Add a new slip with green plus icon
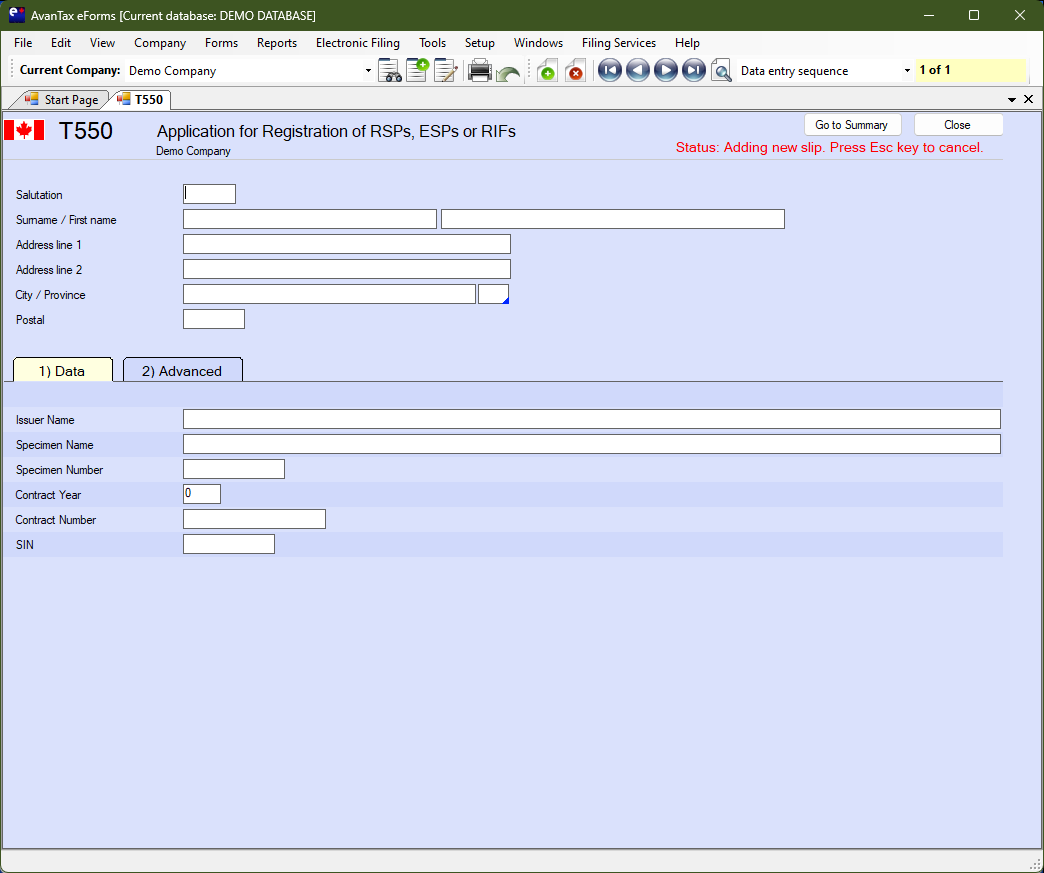The image size is (1044, 873). [547, 71]
